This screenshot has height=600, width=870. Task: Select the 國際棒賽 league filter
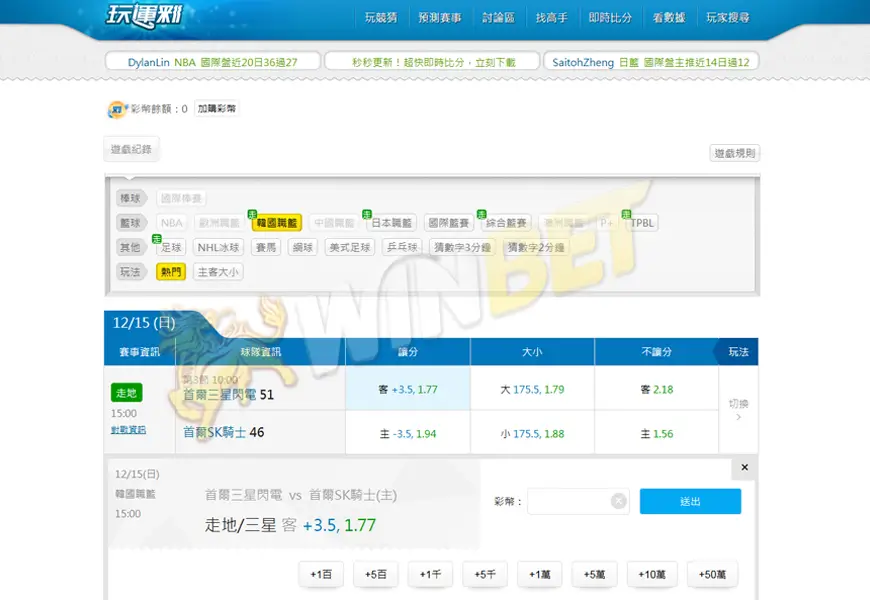(x=181, y=198)
